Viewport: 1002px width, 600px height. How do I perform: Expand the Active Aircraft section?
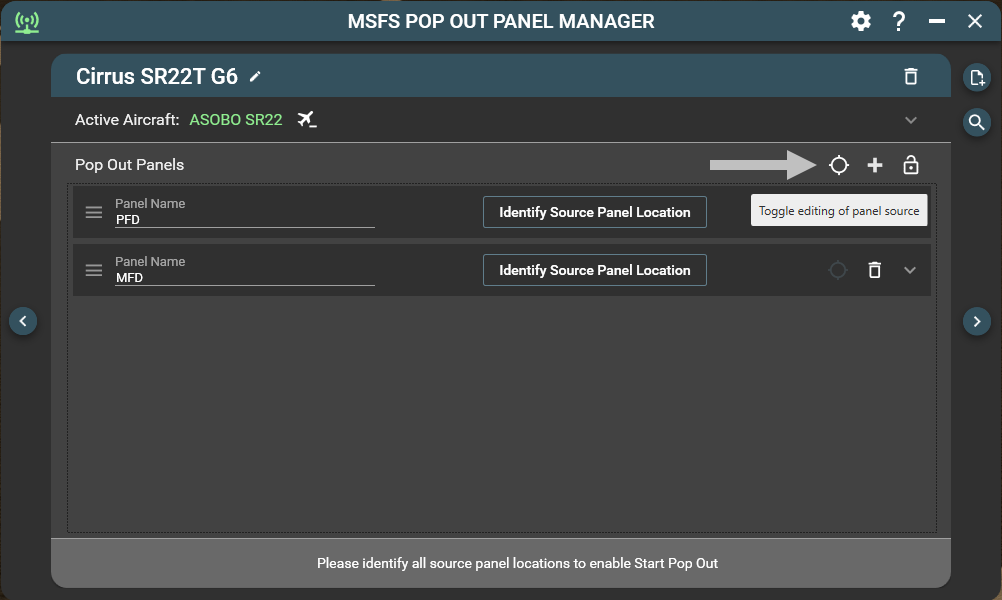910,120
